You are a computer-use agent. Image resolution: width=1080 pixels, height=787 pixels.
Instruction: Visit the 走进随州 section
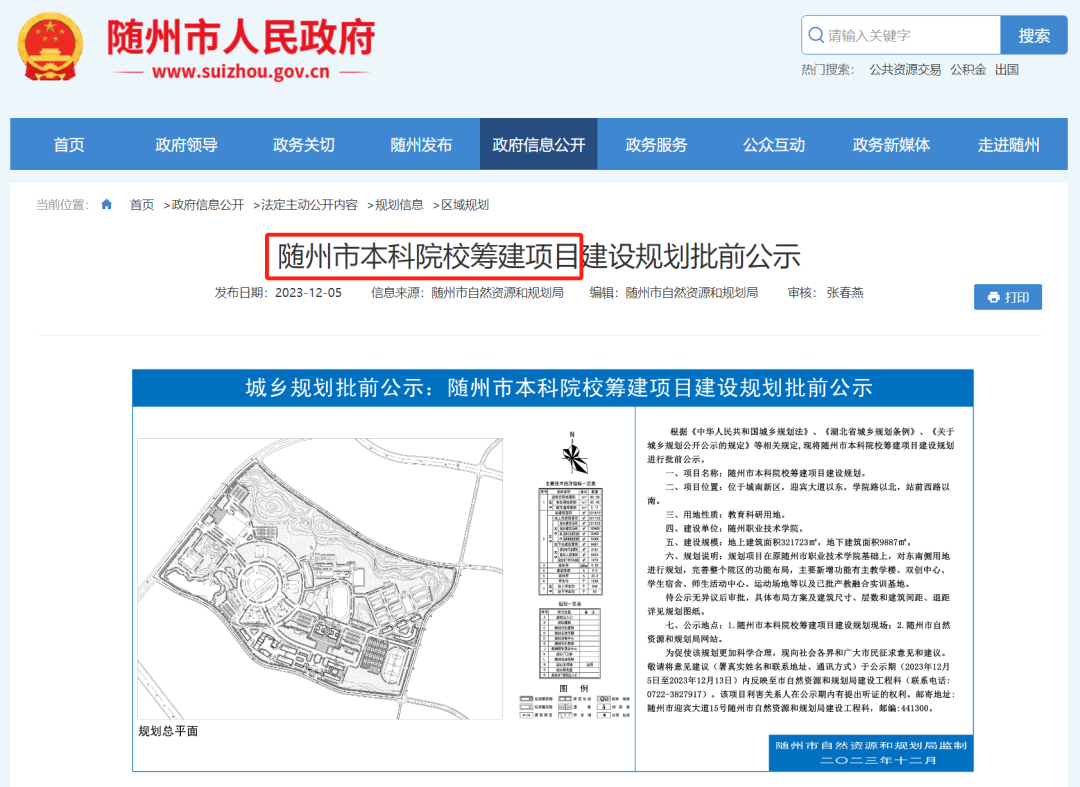(x=1008, y=145)
